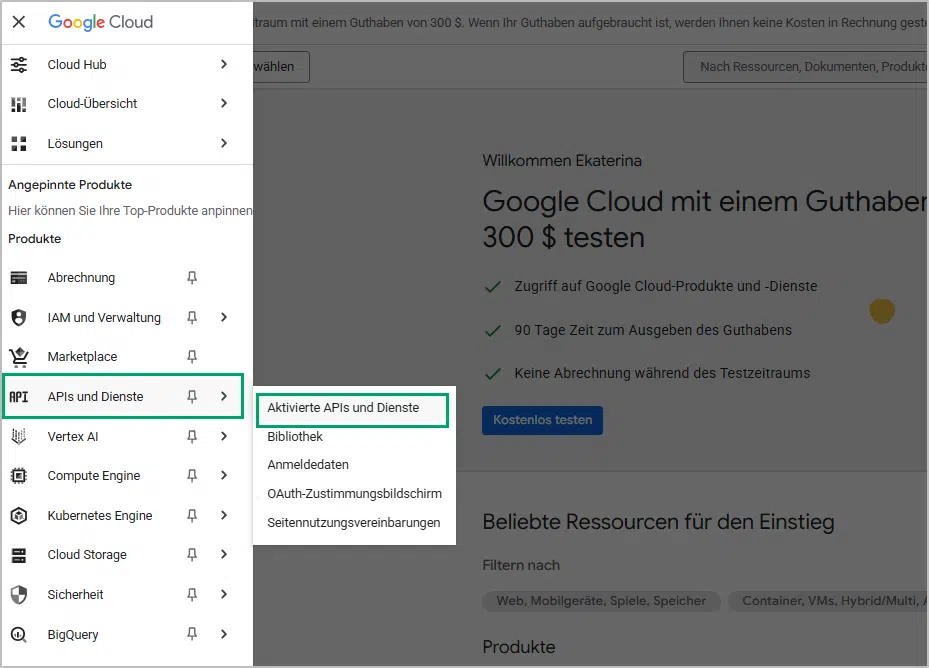Click the Kubernetes Engine icon

(19, 516)
